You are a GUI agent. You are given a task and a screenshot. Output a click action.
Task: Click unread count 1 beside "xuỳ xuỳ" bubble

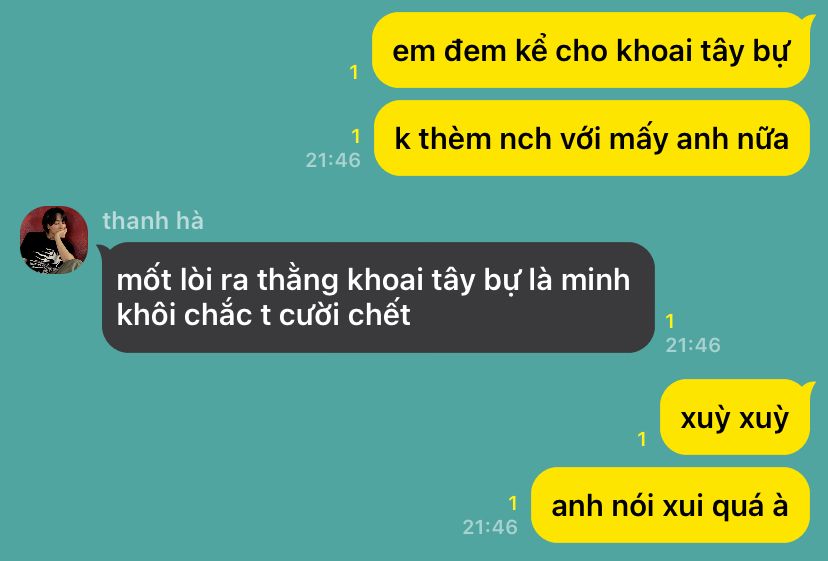pyautogui.click(x=642, y=438)
